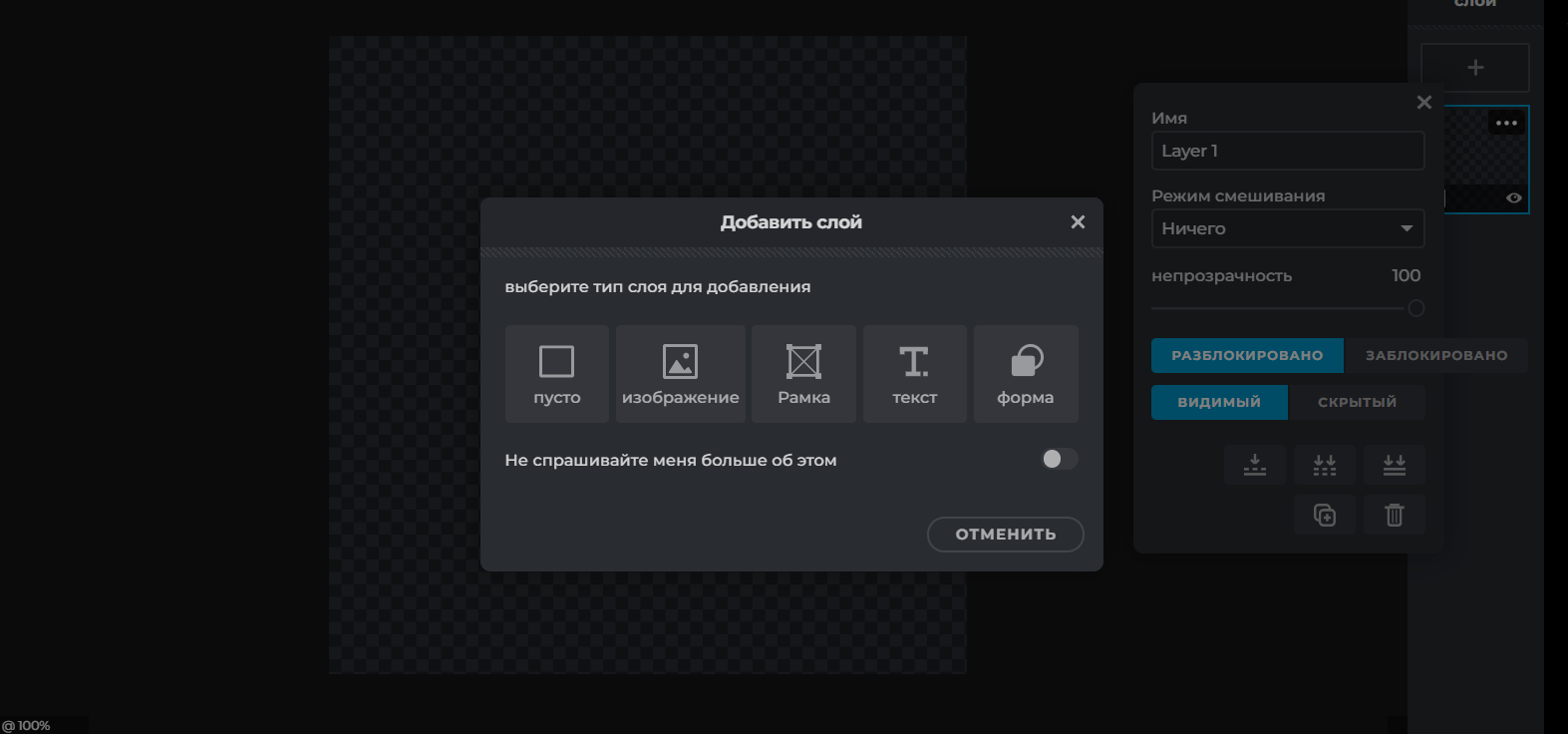Close the 'Добавить слой' dialog

tap(1078, 222)
